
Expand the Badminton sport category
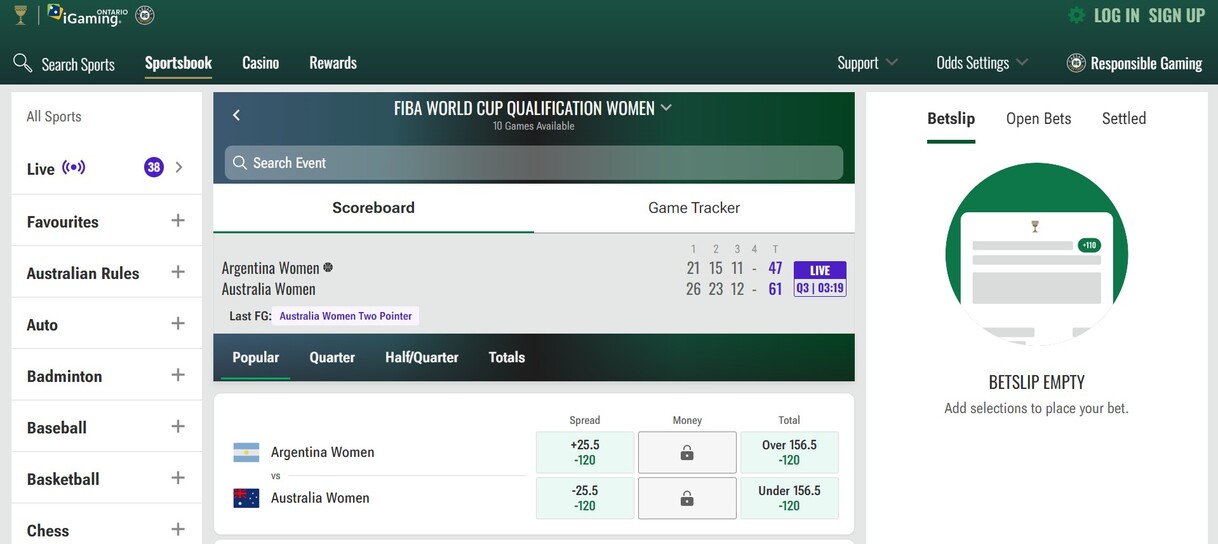(178, 375)
